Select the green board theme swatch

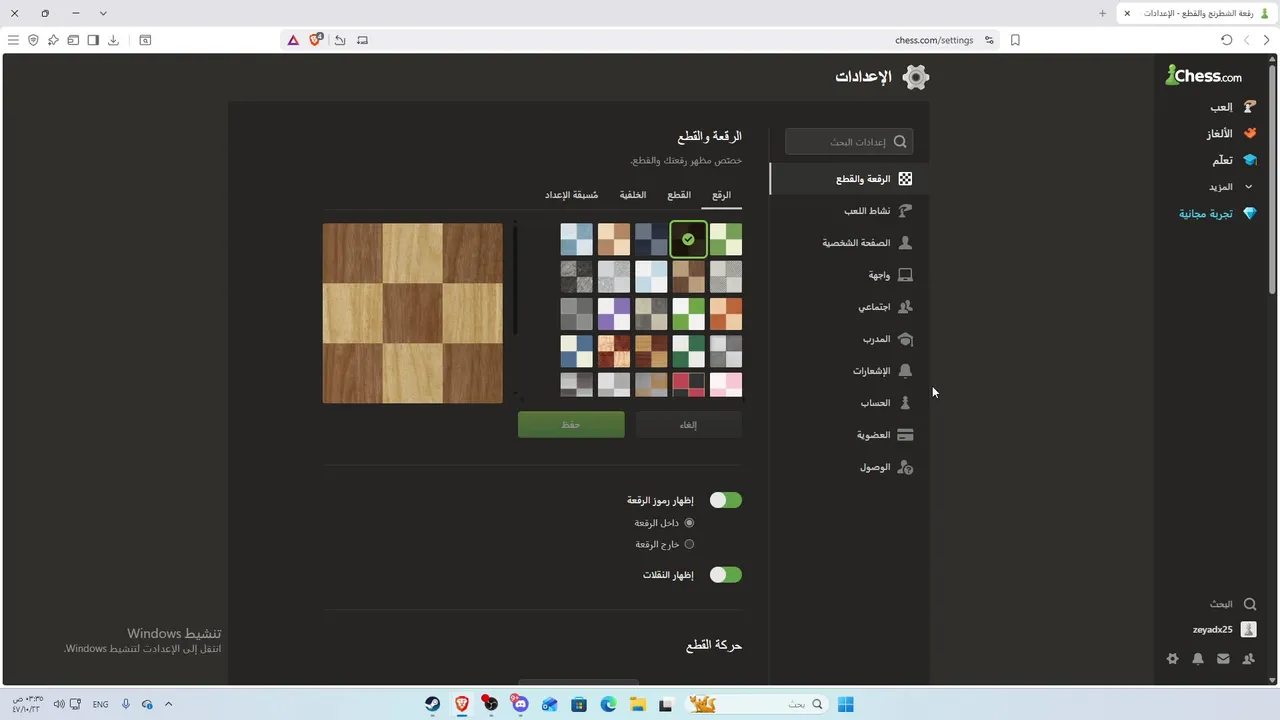tap(726, 240)
